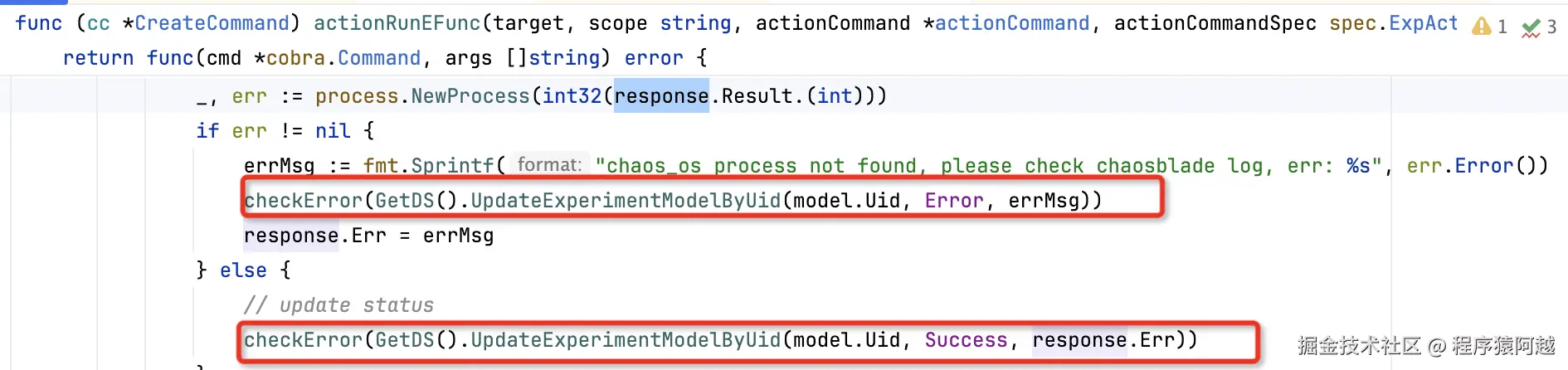Click the '// update status' comment
This screenshot has width=1568, height=370.
click(x=338, y=305)
